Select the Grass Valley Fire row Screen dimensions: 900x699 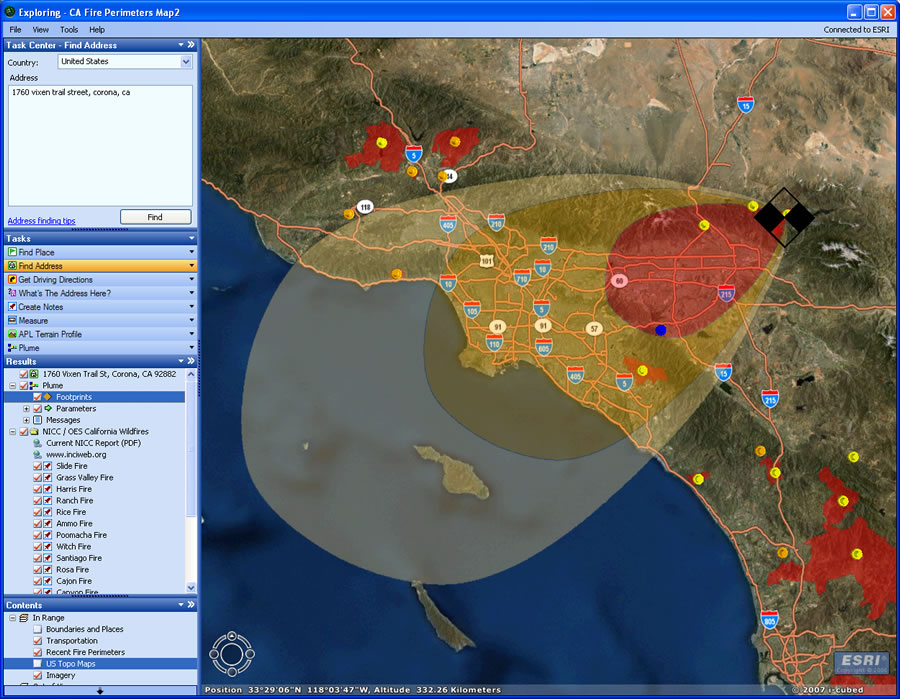[x=85, y=477]
